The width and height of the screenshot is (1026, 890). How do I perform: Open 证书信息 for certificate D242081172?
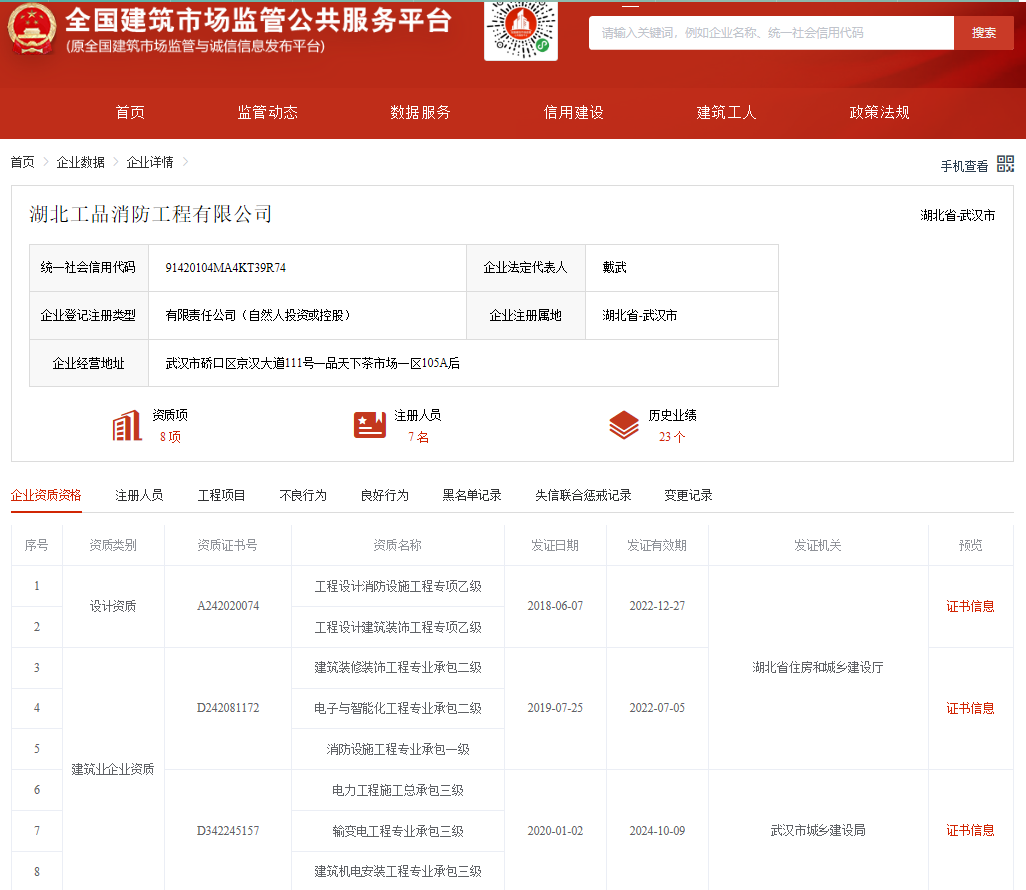point(970,708)
